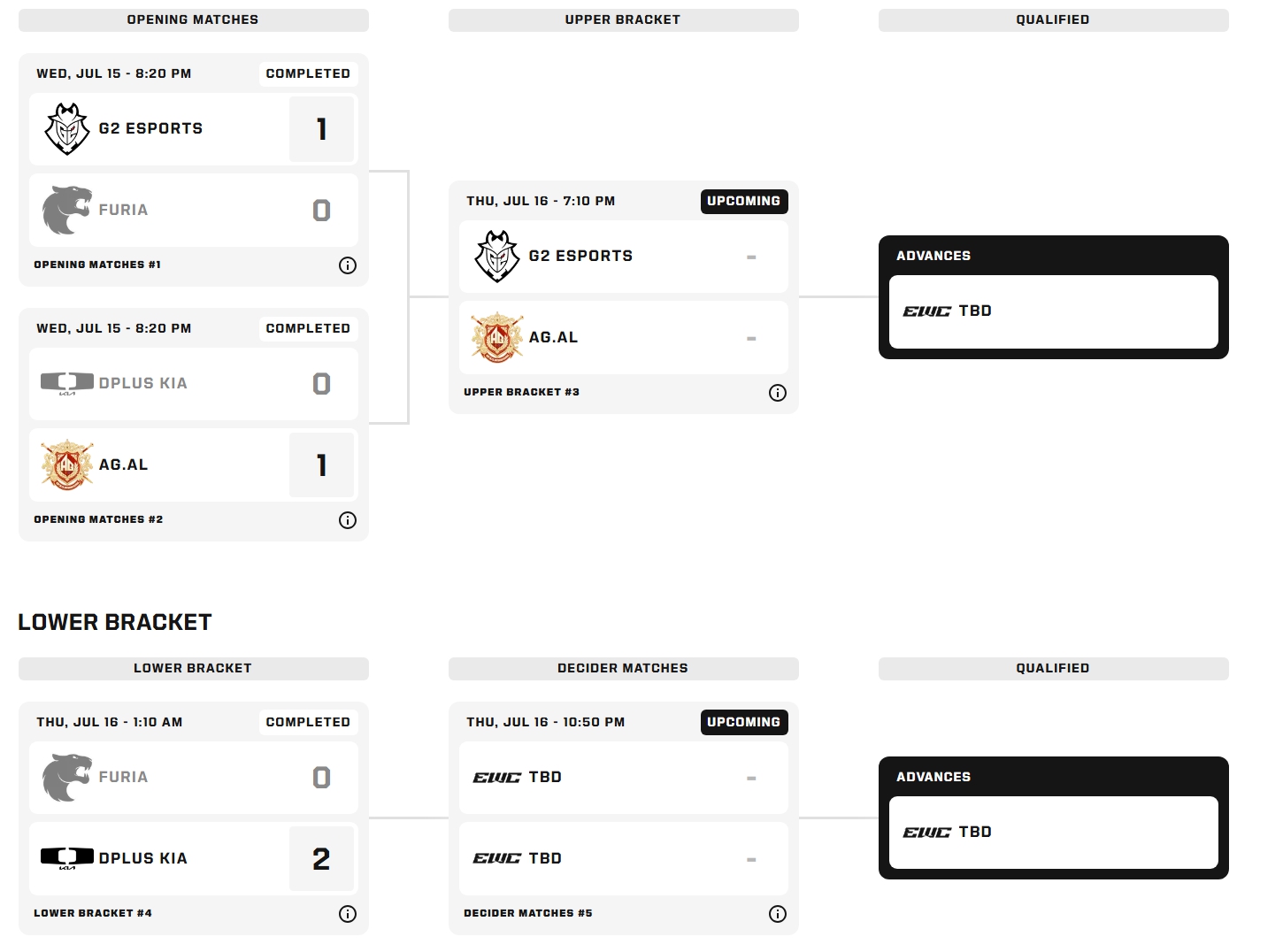Click Completed badge on lower bracket match
1283x952 pixels.
click(308, 723)
